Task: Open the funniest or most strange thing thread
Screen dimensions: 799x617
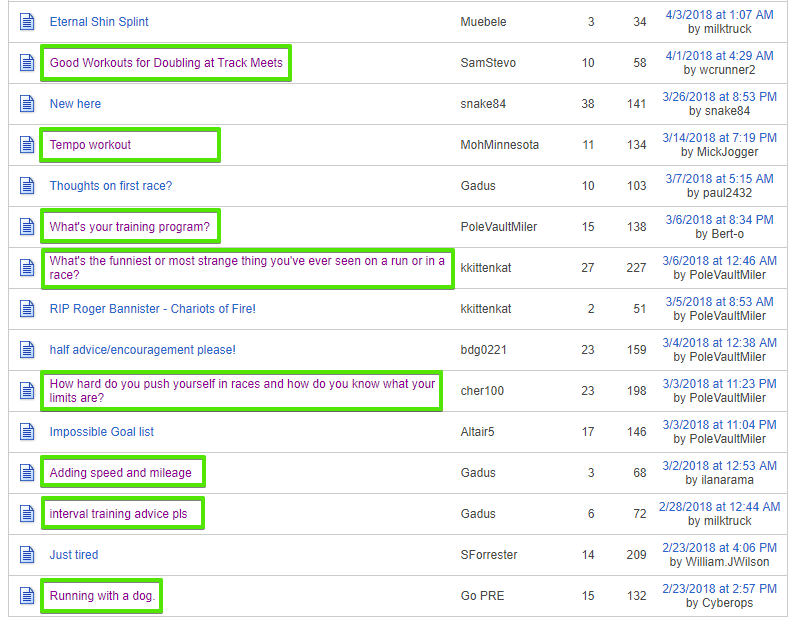Action: click(247, 268)
